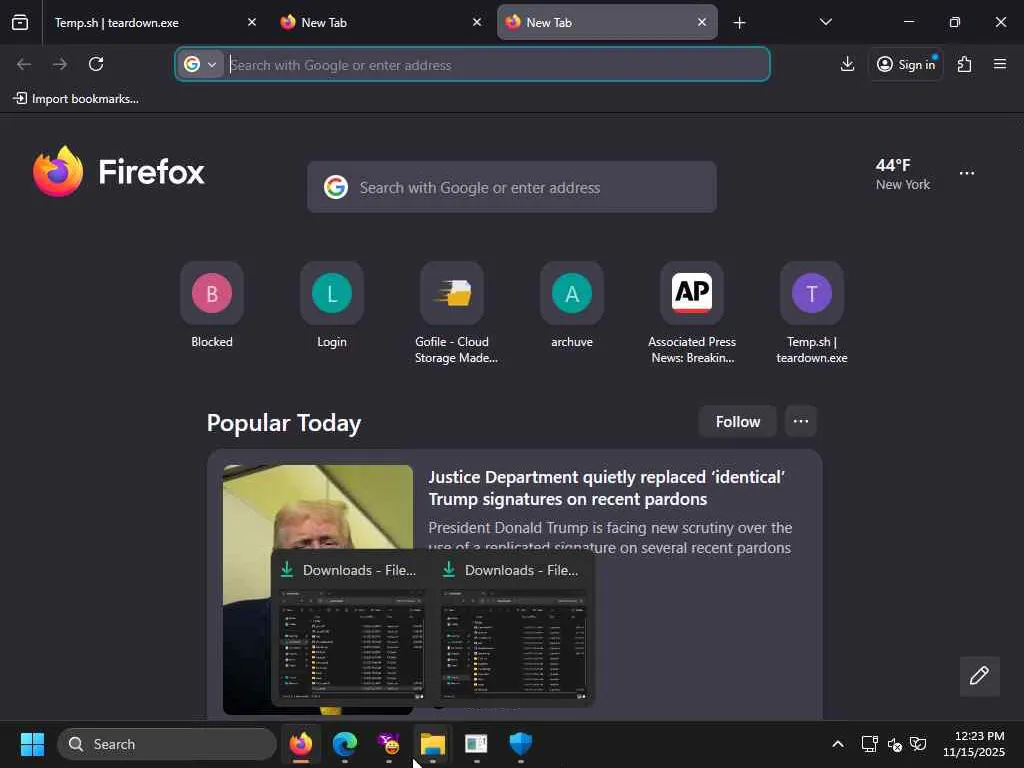Click the Follow button for Popular Today
Image resolution: width=1024 pixels, height=768 pixels.
click(737, 422)
